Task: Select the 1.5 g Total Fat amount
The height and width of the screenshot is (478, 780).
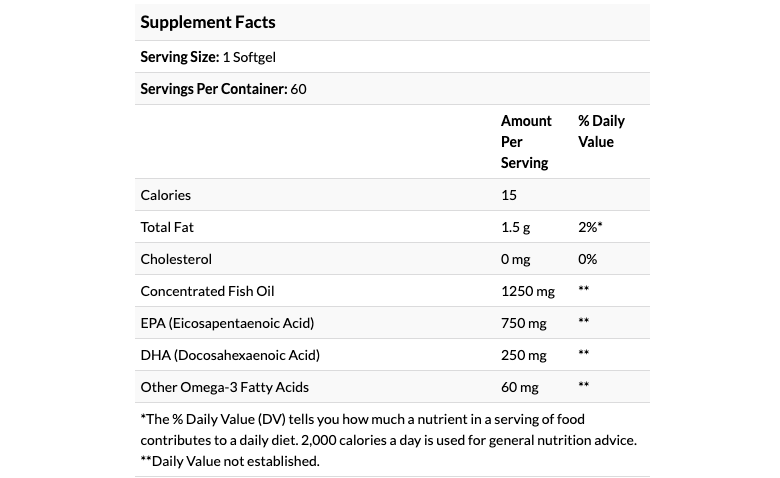Action: click(516, 227)
